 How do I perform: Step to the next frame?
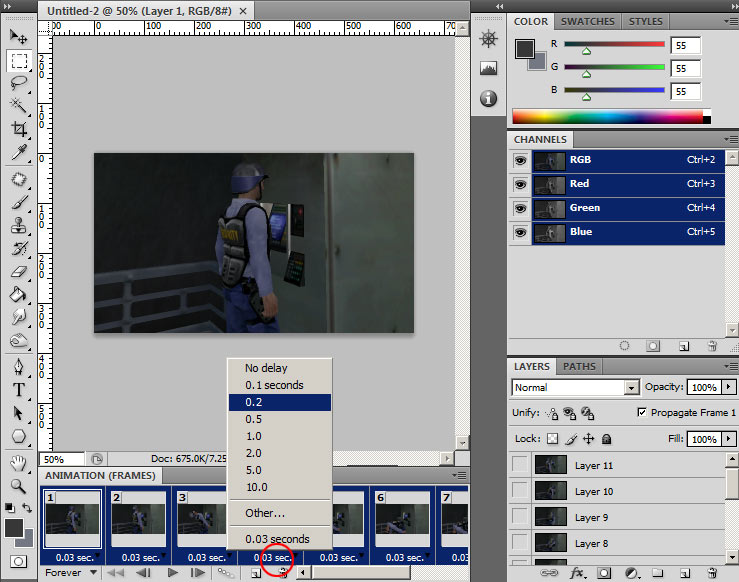click(197, 573)
